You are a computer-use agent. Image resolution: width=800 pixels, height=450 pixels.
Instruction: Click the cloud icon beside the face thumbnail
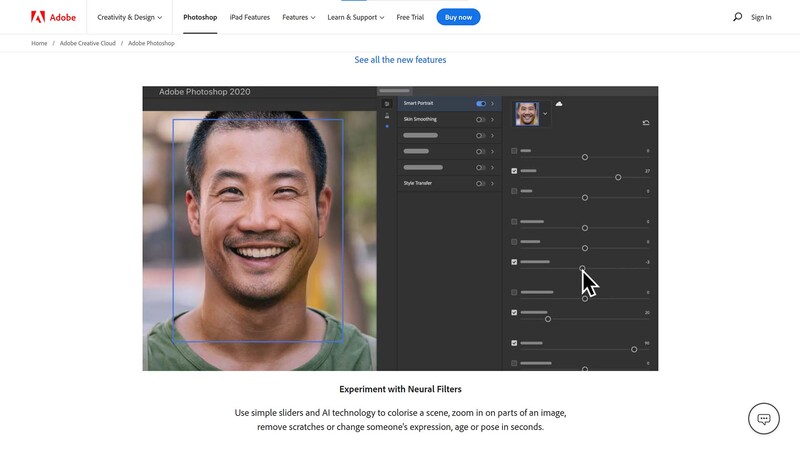[559, 104]
